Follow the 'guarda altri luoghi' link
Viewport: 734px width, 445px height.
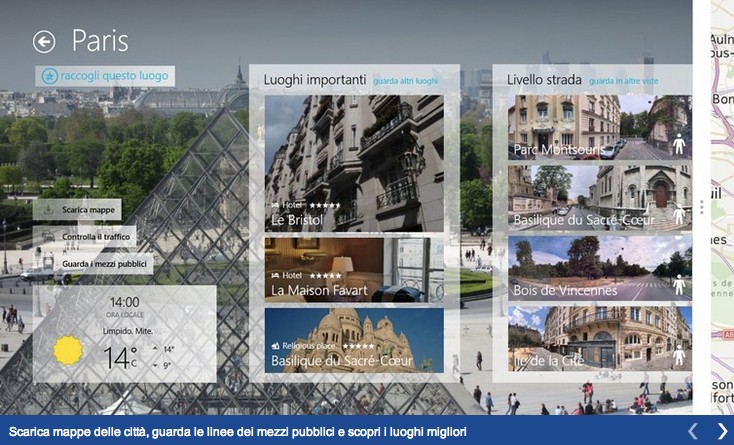click(405, 81)
